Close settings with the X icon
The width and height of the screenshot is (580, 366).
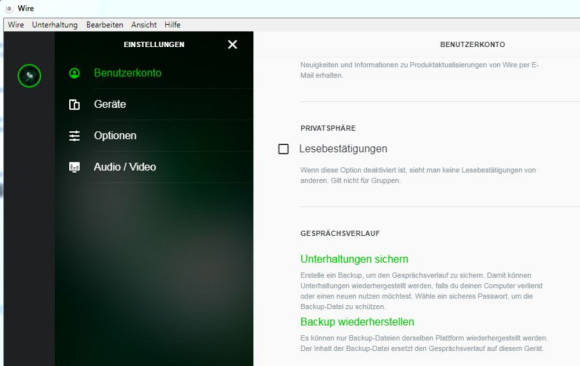coord(232,44)
